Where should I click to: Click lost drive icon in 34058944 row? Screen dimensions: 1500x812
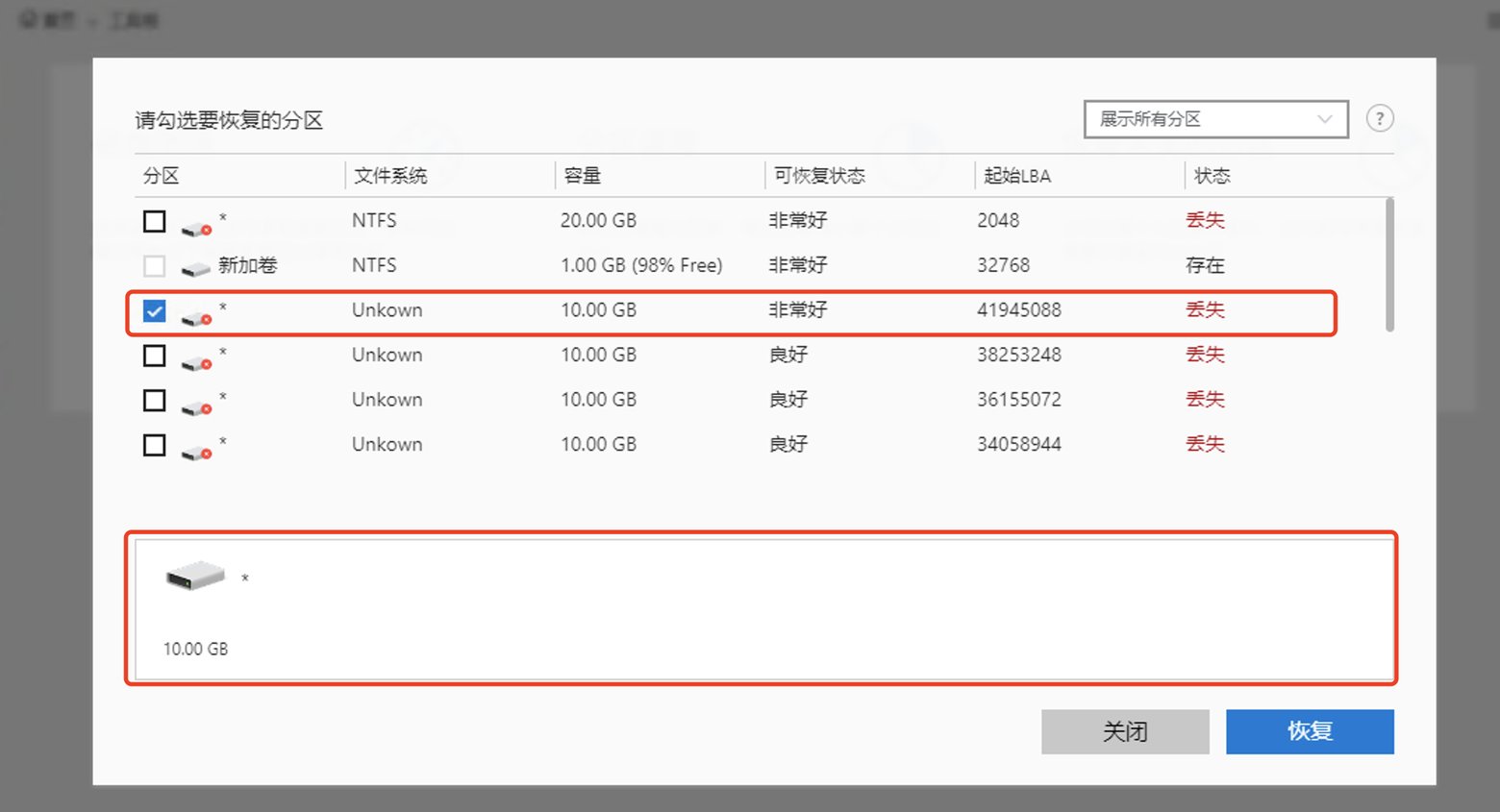click(196, 453)
